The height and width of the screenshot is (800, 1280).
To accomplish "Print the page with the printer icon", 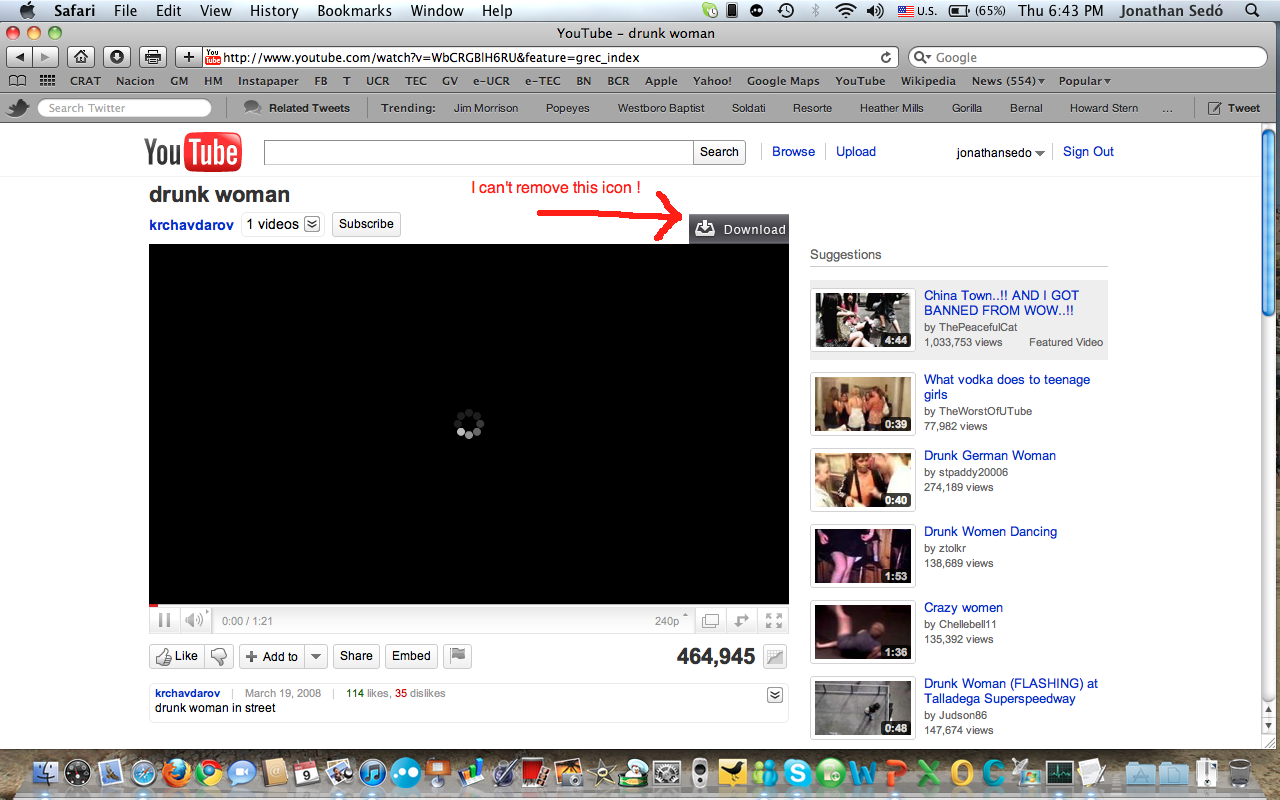I will [x=152, y=57].
